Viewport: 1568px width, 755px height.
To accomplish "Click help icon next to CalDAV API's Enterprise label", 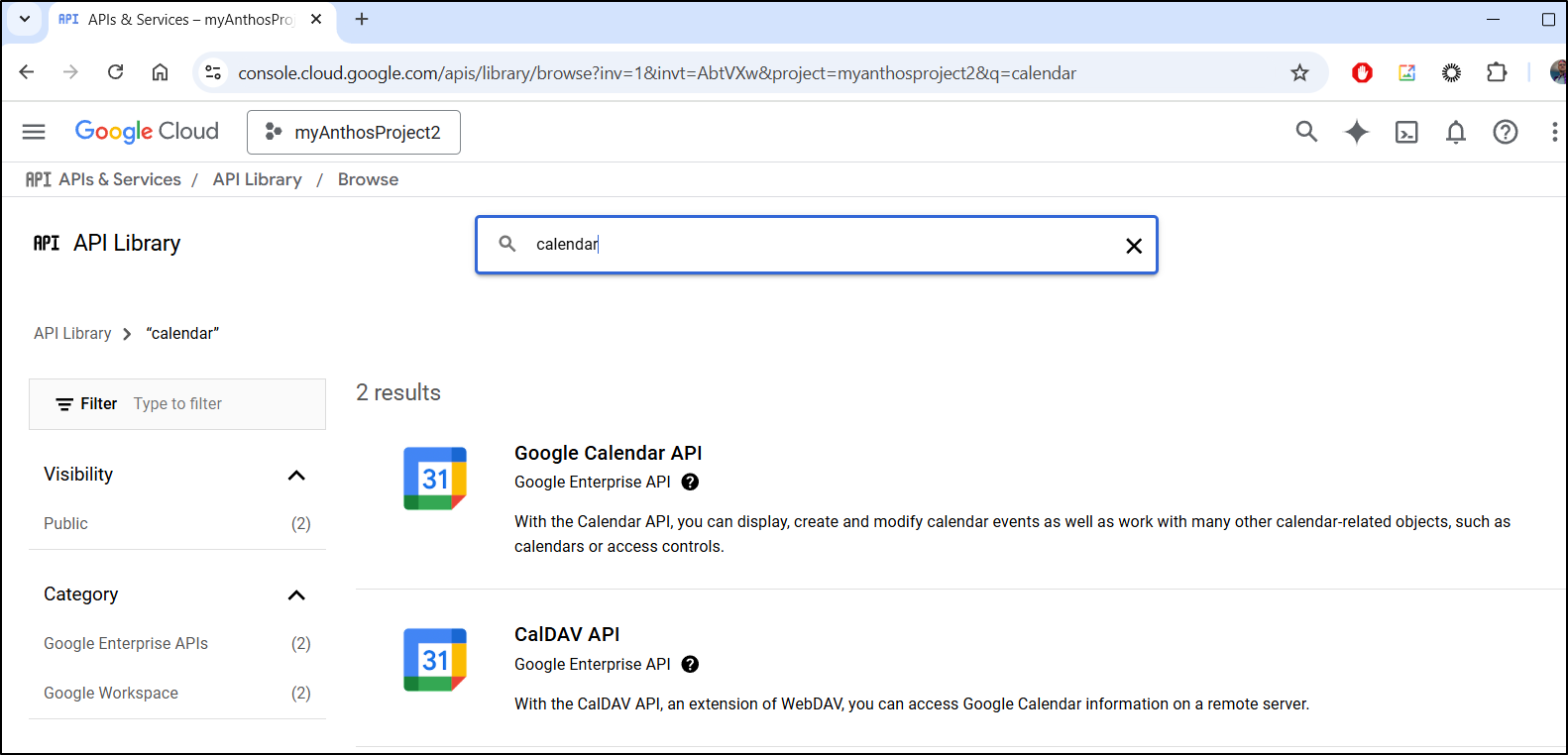I will (690, 665).
